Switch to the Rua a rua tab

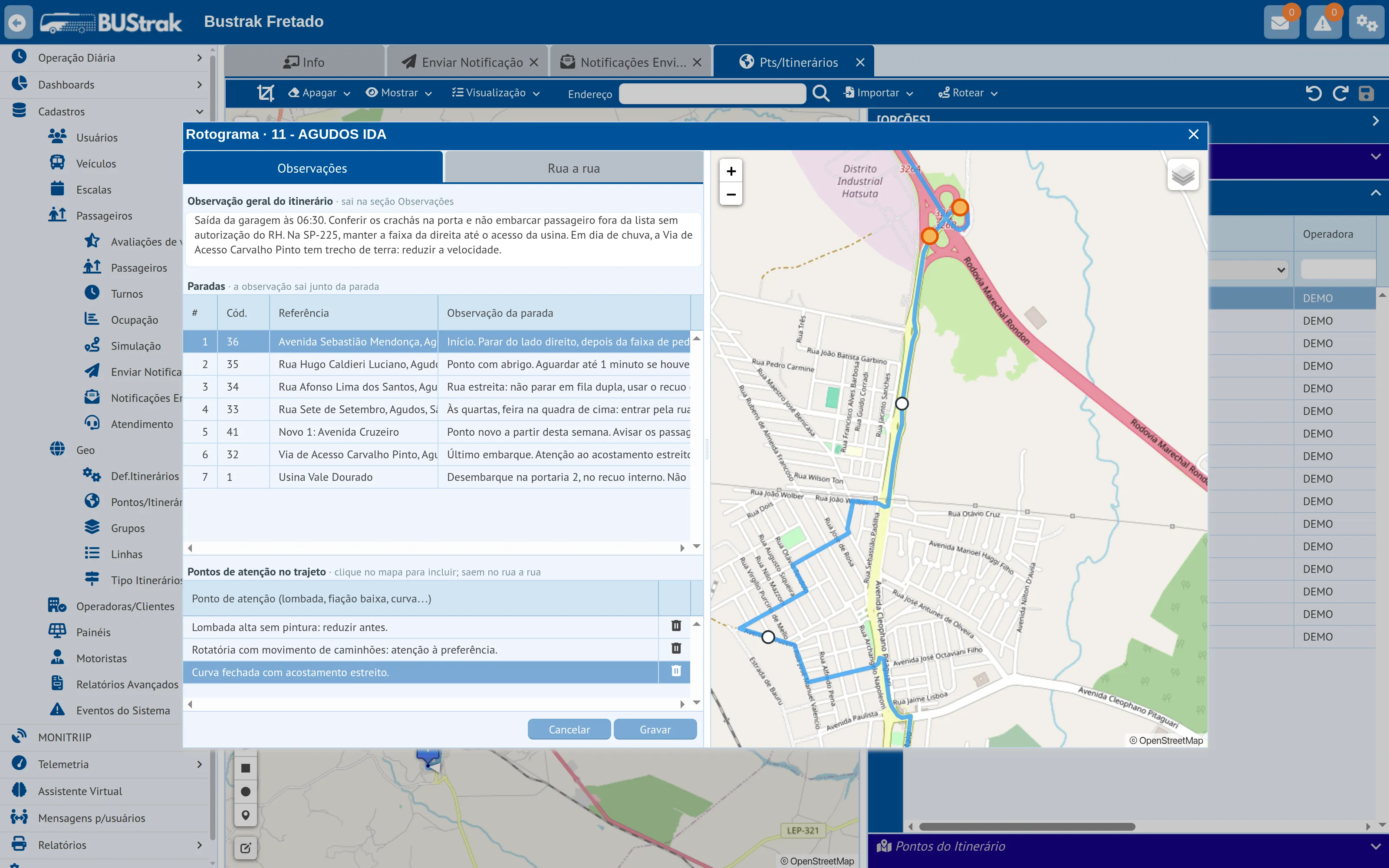click(x=574, y=168)
